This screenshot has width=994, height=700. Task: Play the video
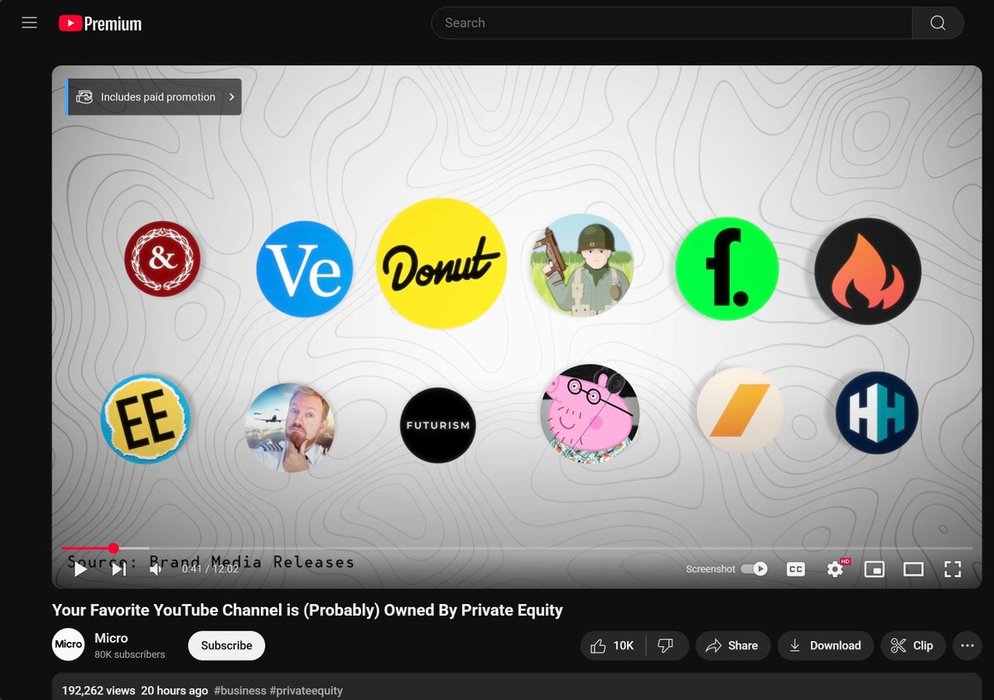[81, 569]
